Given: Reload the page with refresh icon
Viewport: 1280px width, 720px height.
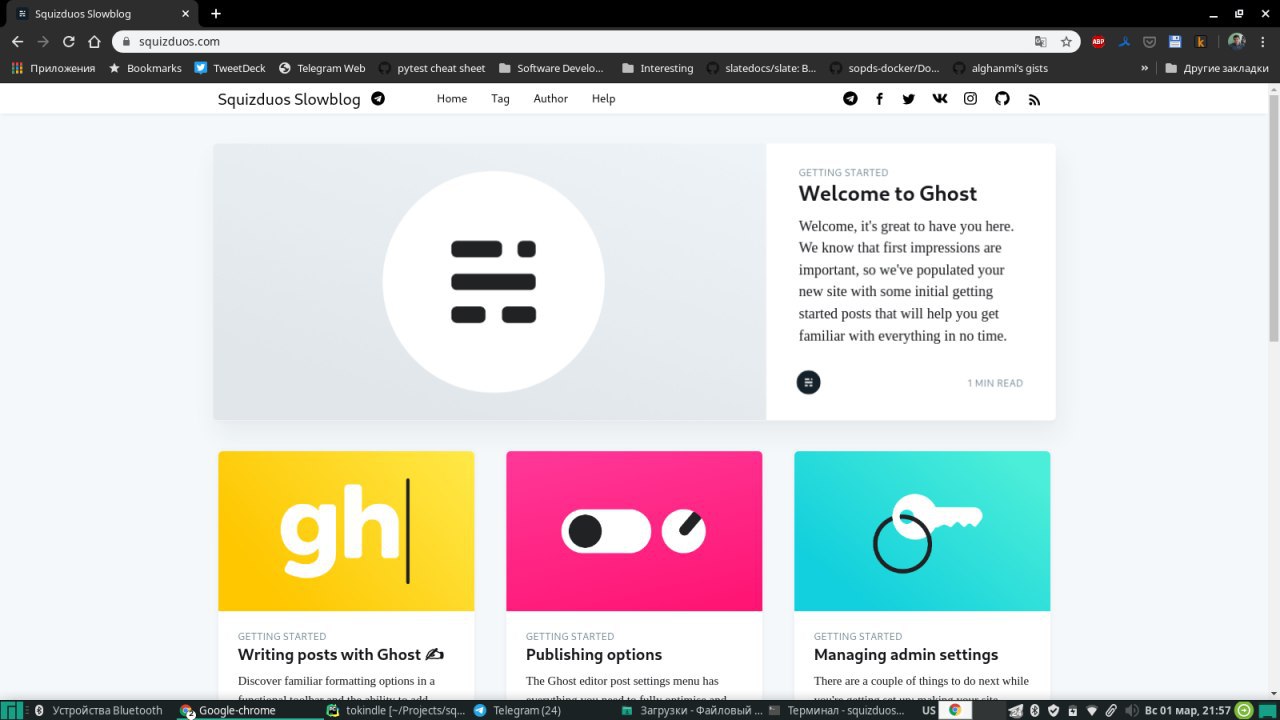Looking at the screenshot, I should tap(69, 42).
